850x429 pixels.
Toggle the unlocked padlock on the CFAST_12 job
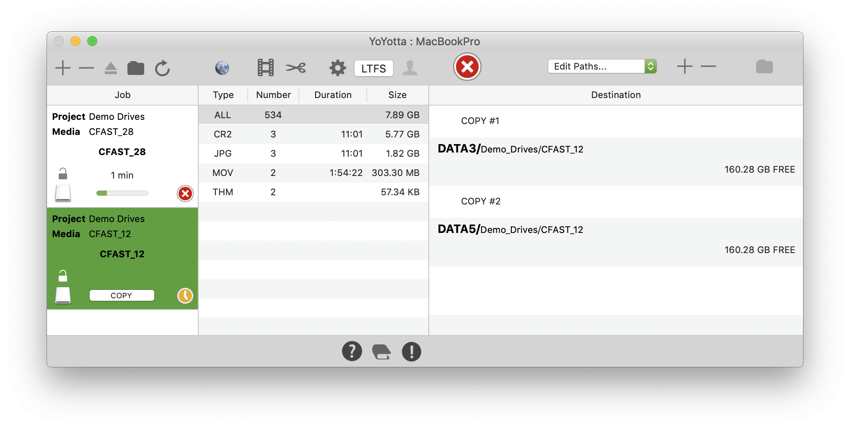point(63,276)
